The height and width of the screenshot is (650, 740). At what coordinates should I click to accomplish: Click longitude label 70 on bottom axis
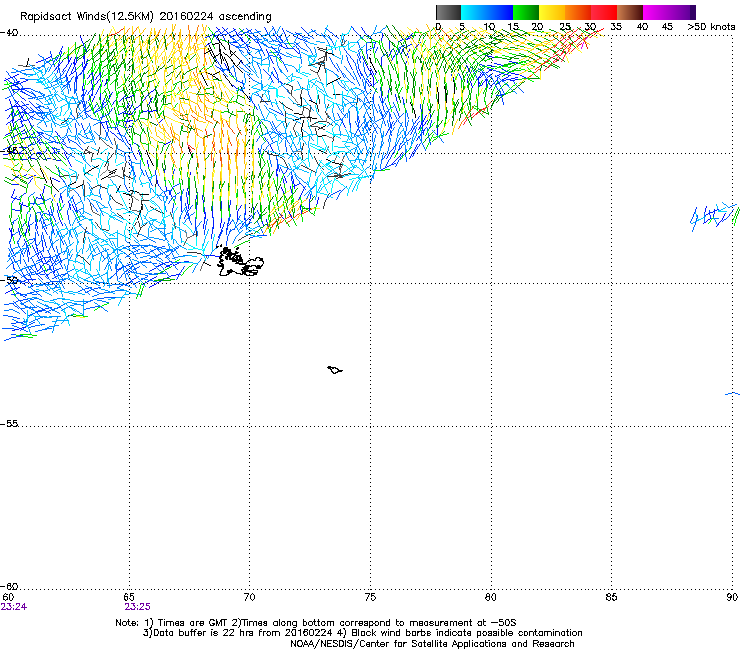250,597
